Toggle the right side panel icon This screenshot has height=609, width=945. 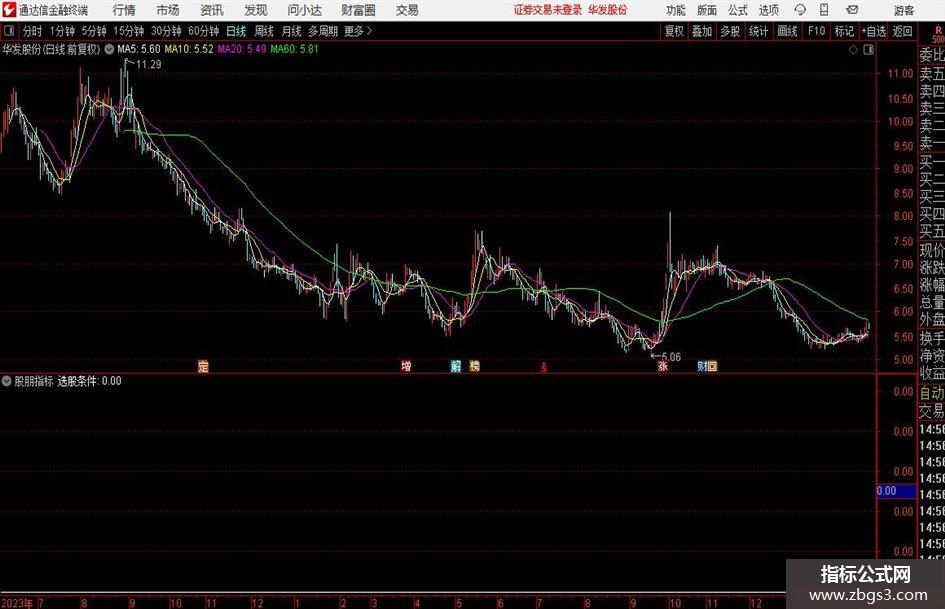tap(868, 50)
